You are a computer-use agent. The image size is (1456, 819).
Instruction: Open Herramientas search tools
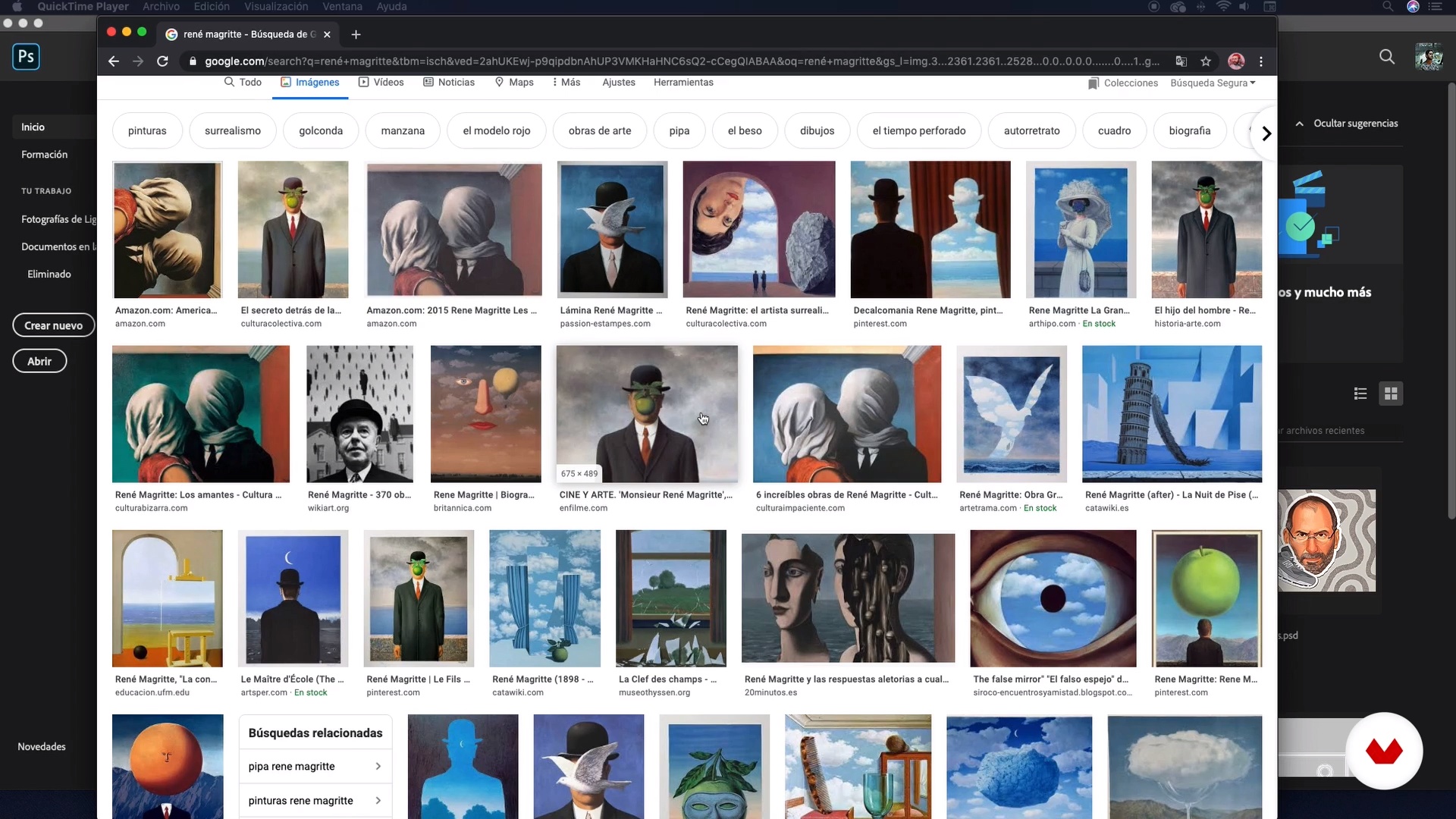[683, 82]
